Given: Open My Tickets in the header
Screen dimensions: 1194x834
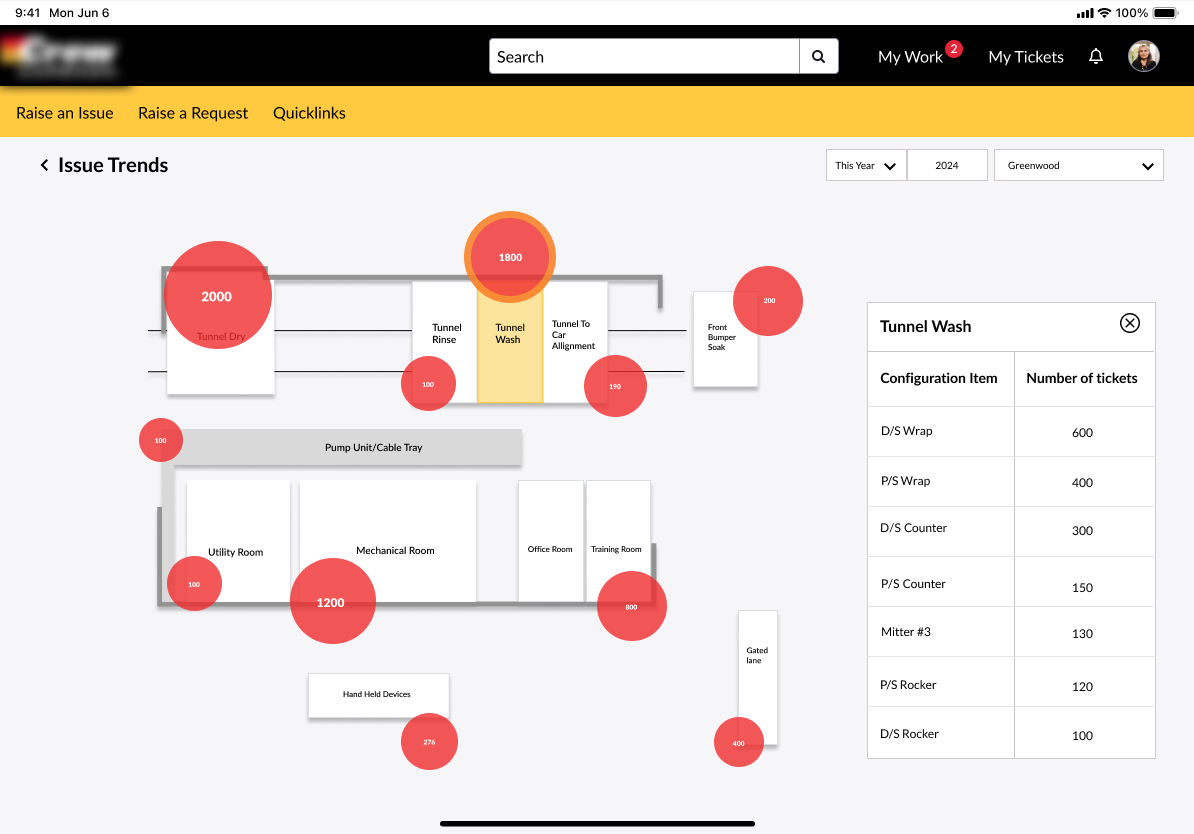Looking at the screenshot, I should 1025,57.
